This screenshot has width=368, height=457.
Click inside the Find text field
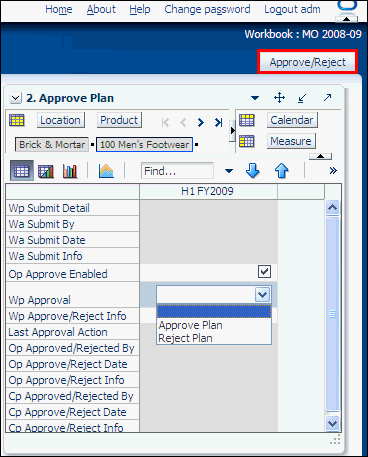177,171
